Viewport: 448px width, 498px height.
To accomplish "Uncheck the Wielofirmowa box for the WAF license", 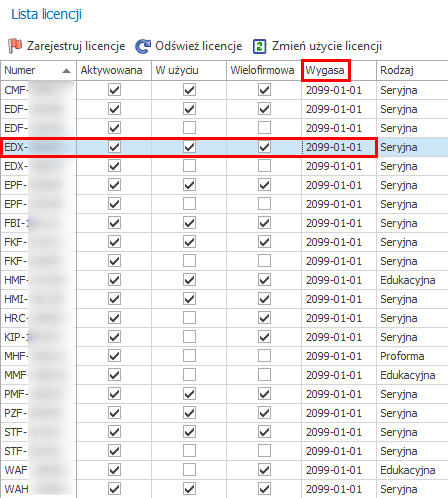I will coord(264,470).
